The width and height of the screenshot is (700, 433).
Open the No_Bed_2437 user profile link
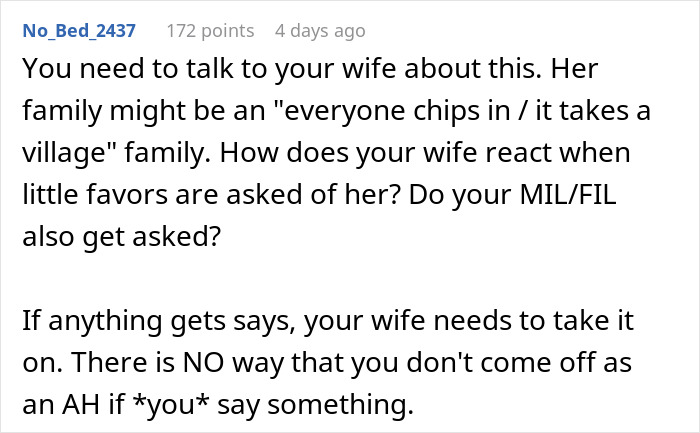click(x=79, y=31)
